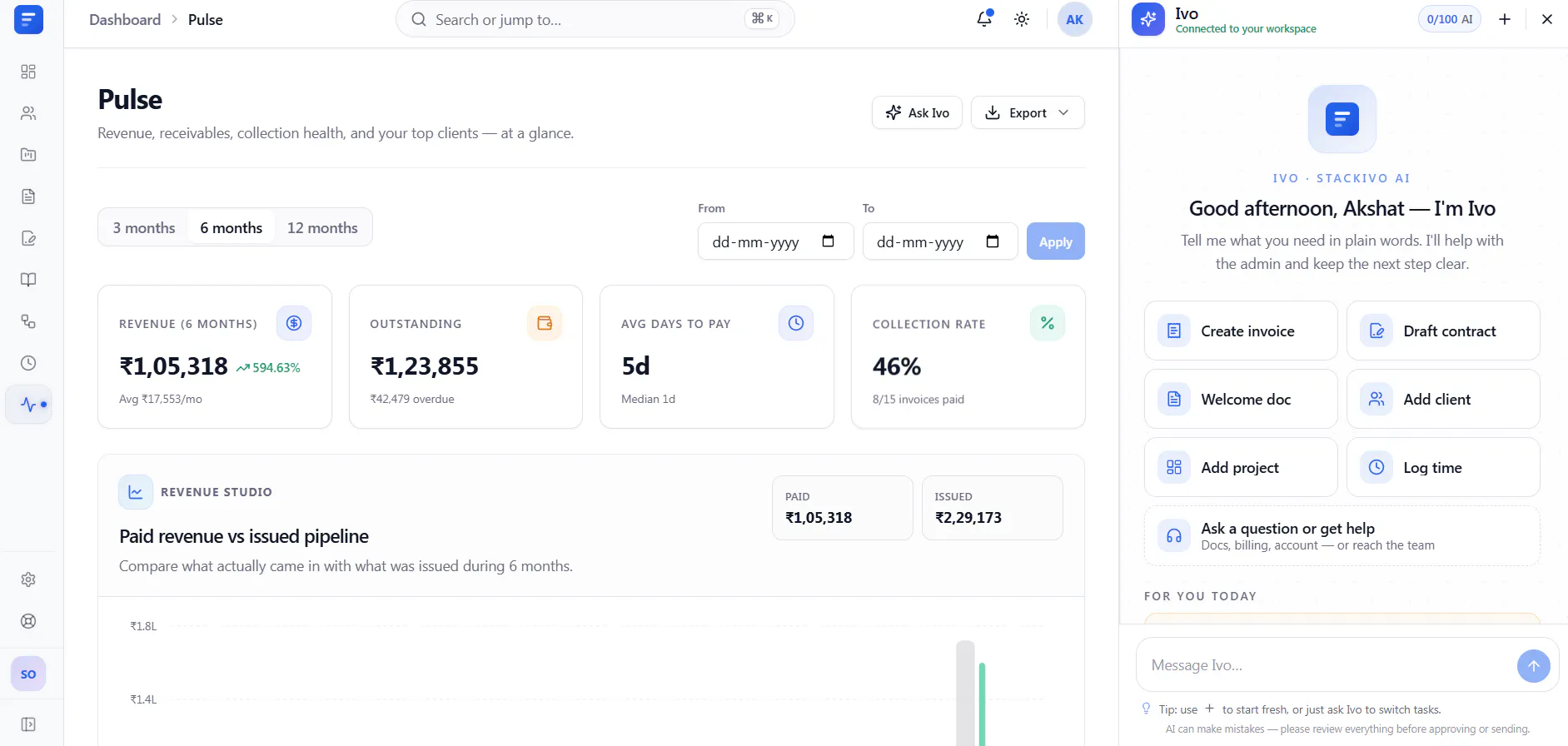Click Create invoice quick action
The image size is (1568, 746).
[1241, 331]
